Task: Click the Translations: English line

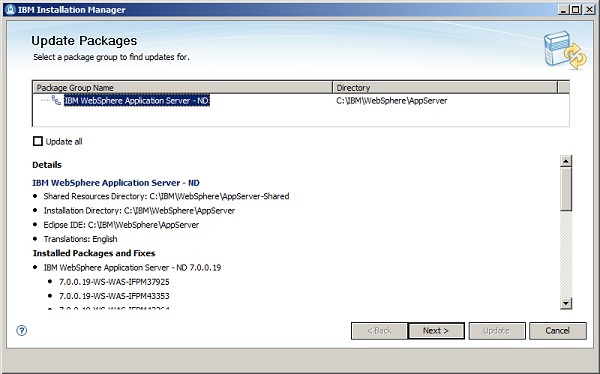Action: pyautogui.click(x=80, y=239)
